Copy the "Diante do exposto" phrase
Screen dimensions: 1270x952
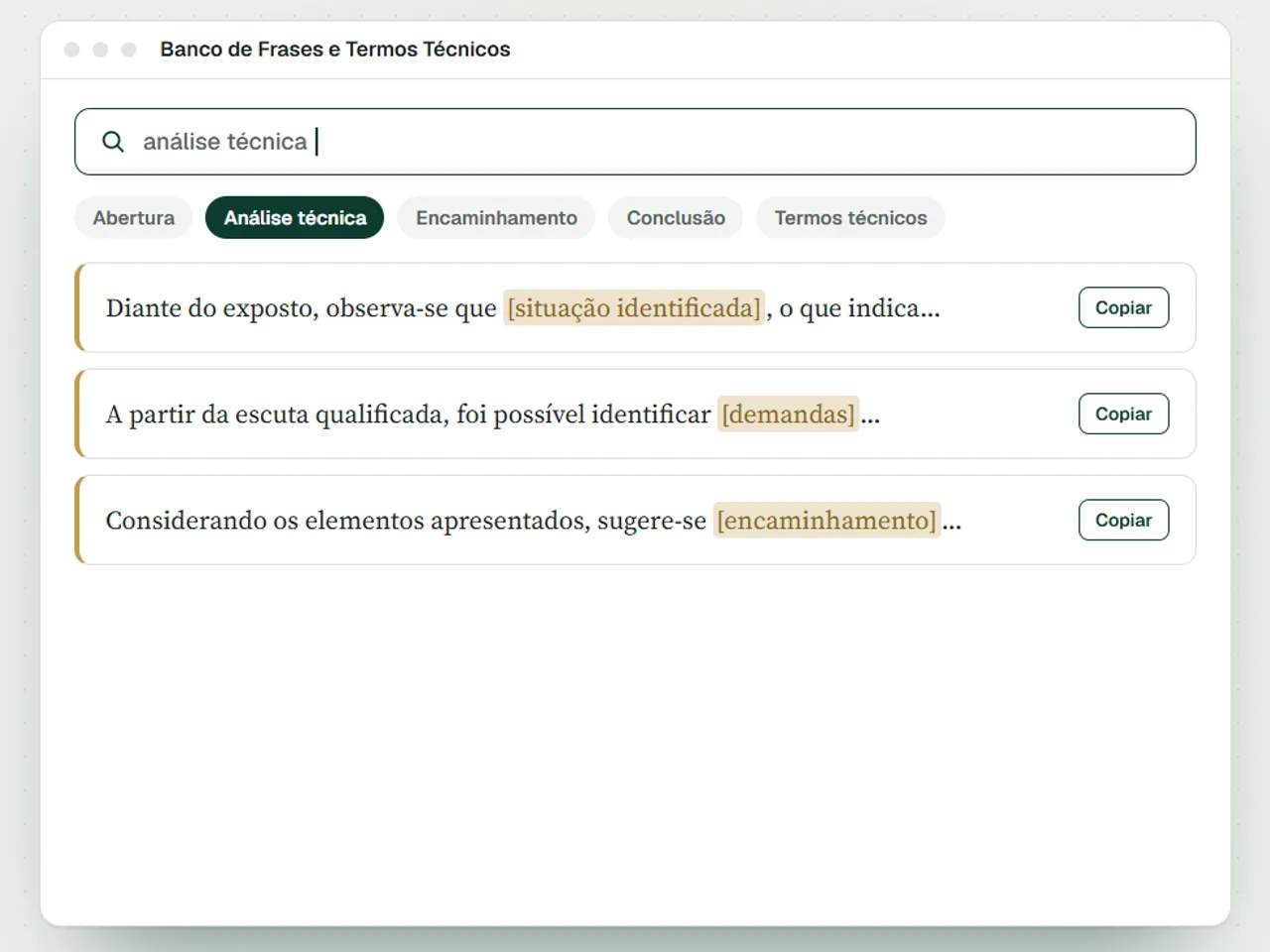coord(1123,307)
